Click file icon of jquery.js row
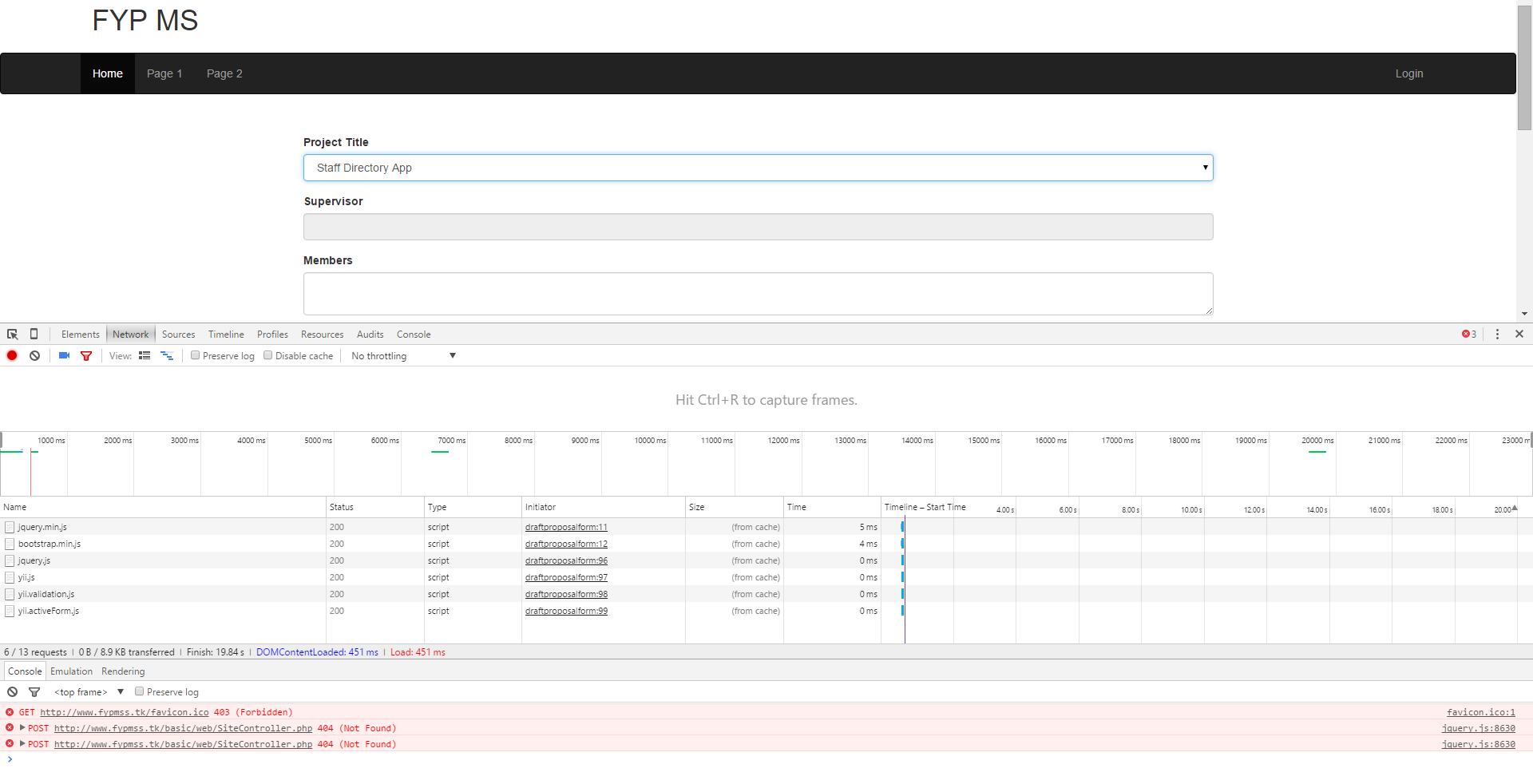The image size is (1533, 784). pos(10,560)
